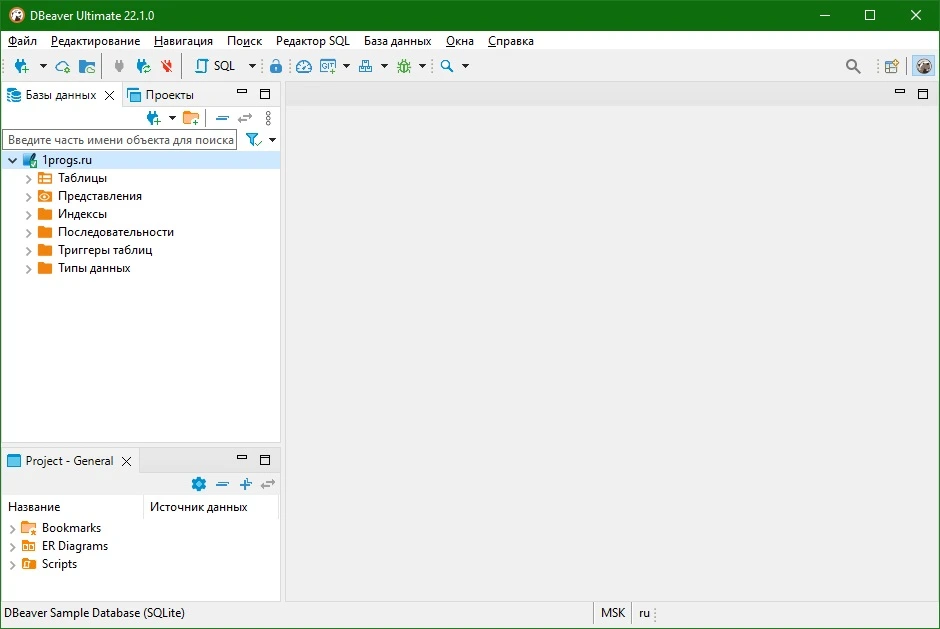Expand the Последовательности folder
The height and width of the screenshot is (629, 940).
(28, 233)
